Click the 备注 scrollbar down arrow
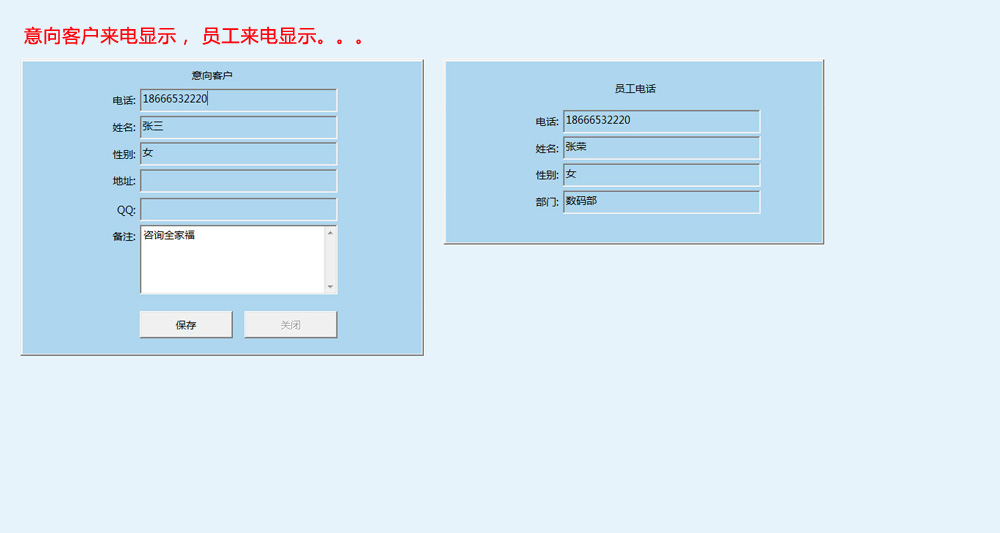 330,287
